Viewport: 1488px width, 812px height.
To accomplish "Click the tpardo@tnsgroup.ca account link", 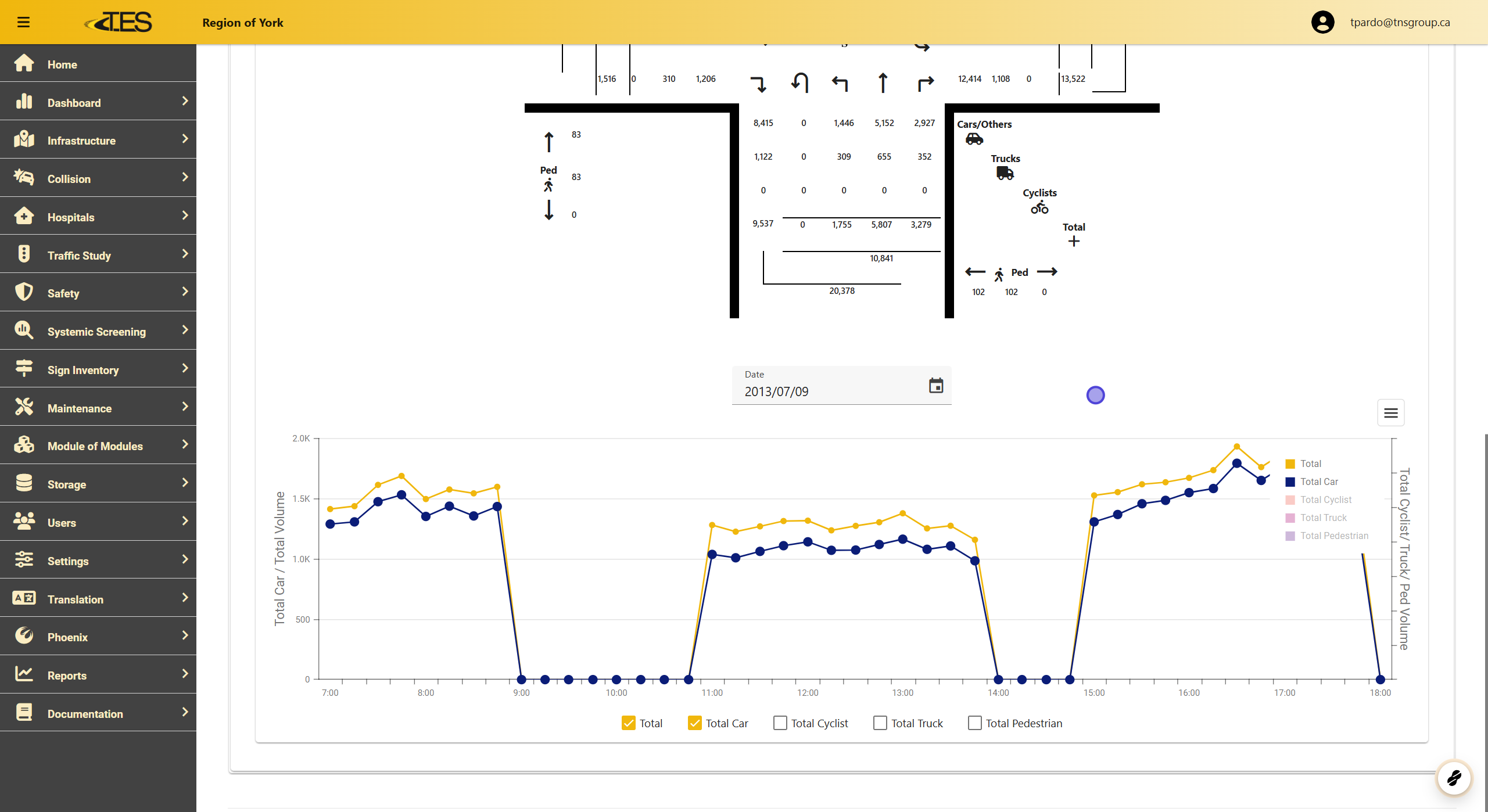I will coord(1400,22).
